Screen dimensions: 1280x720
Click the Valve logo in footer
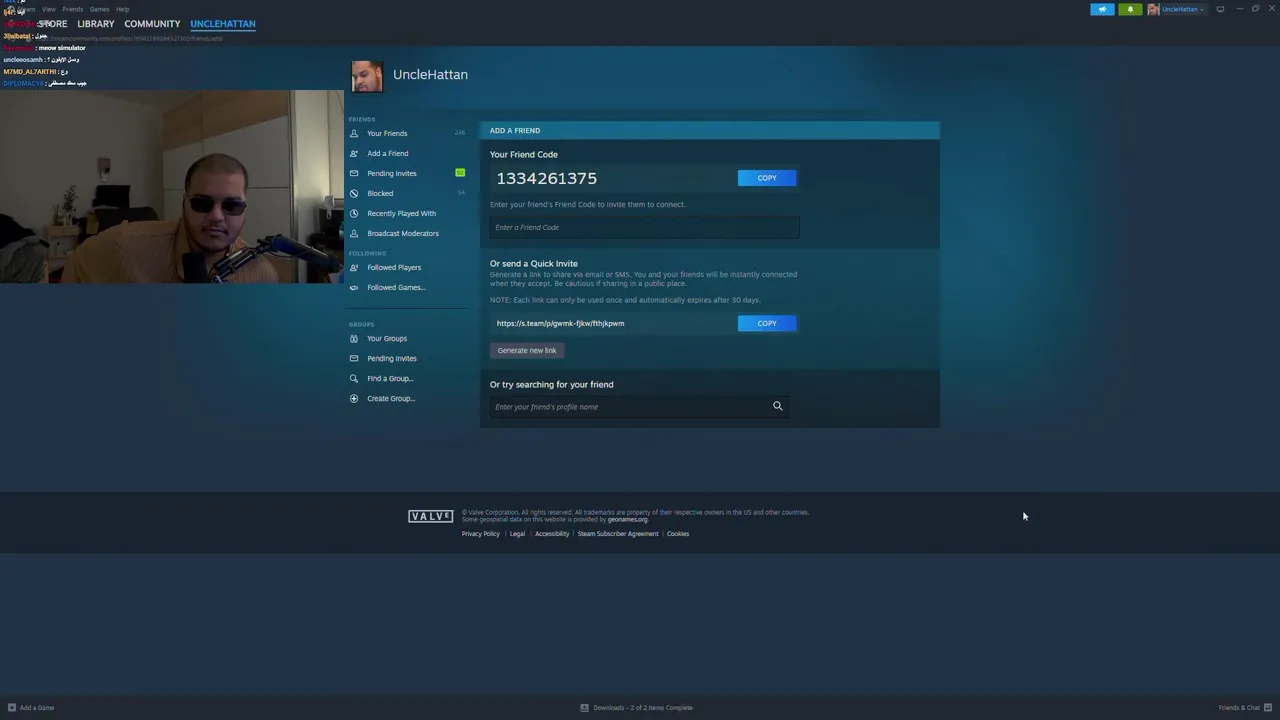click(430, 516)
